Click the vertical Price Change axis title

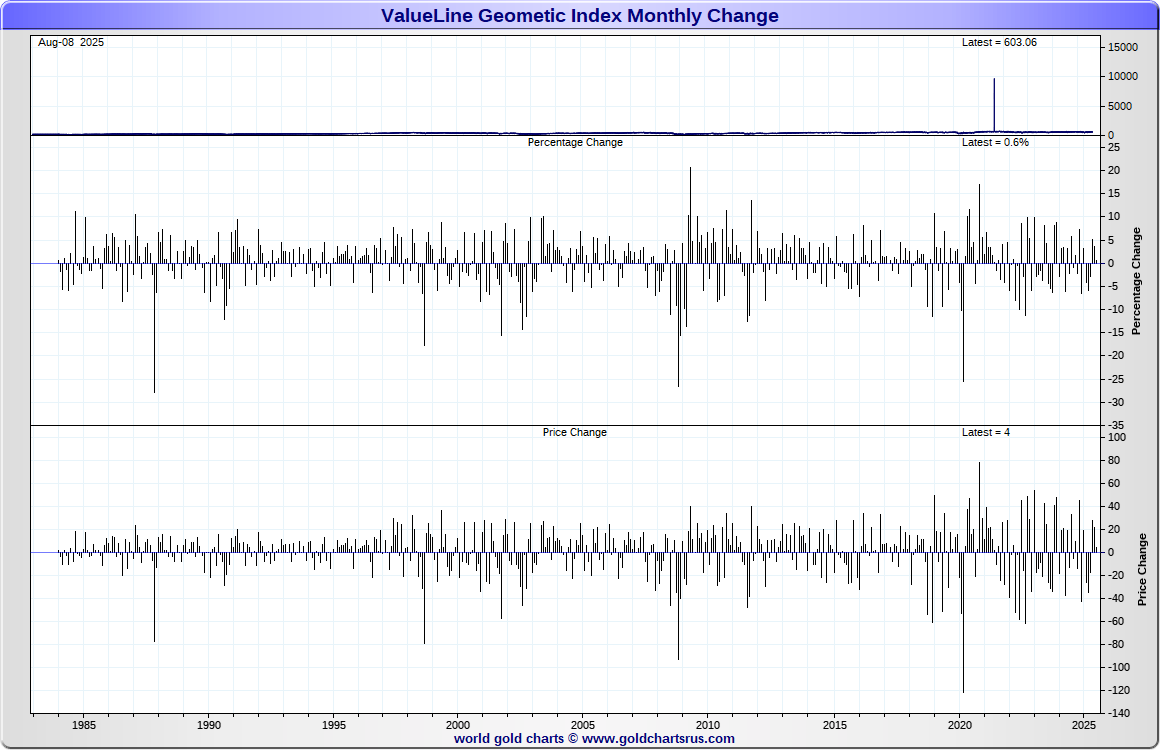(1142, 570)
